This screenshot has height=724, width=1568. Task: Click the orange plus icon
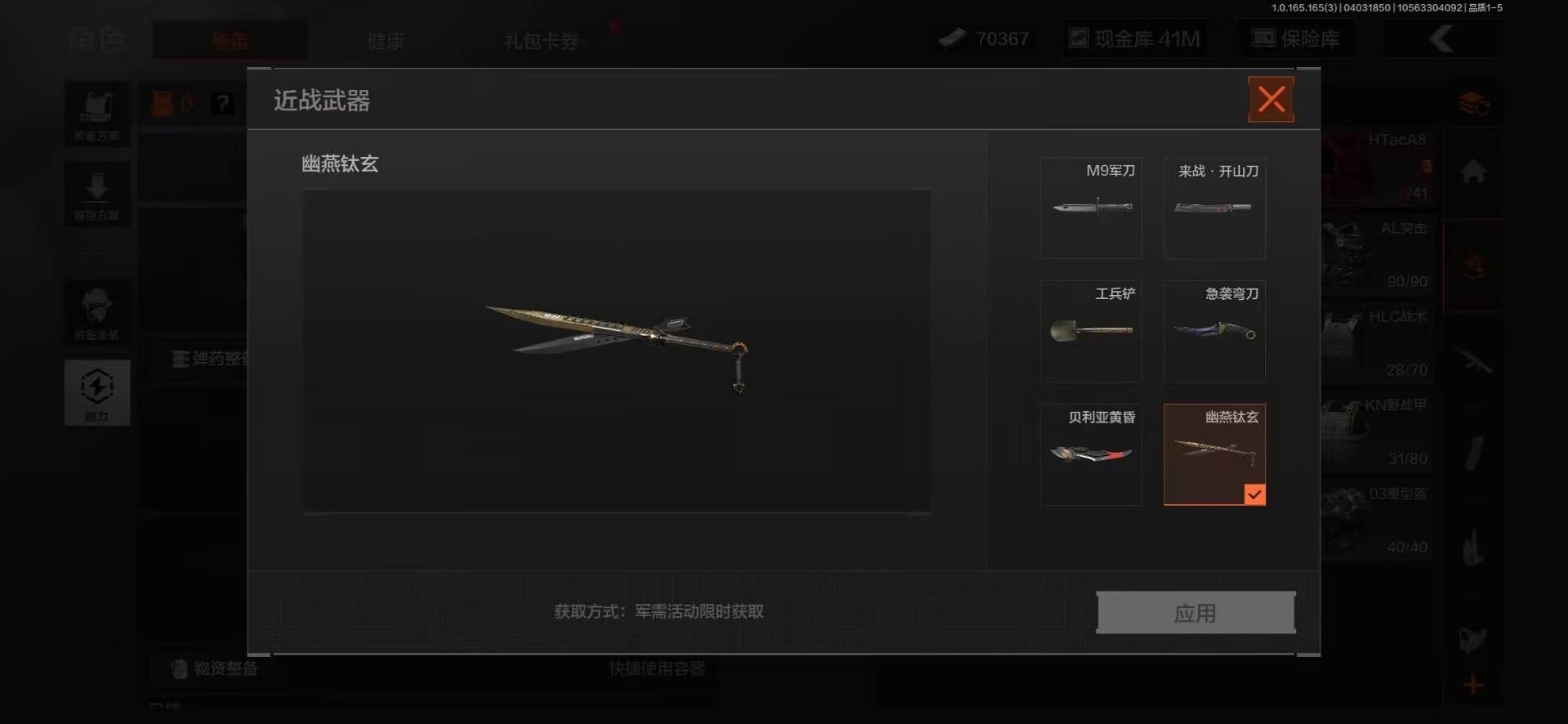1473,685
